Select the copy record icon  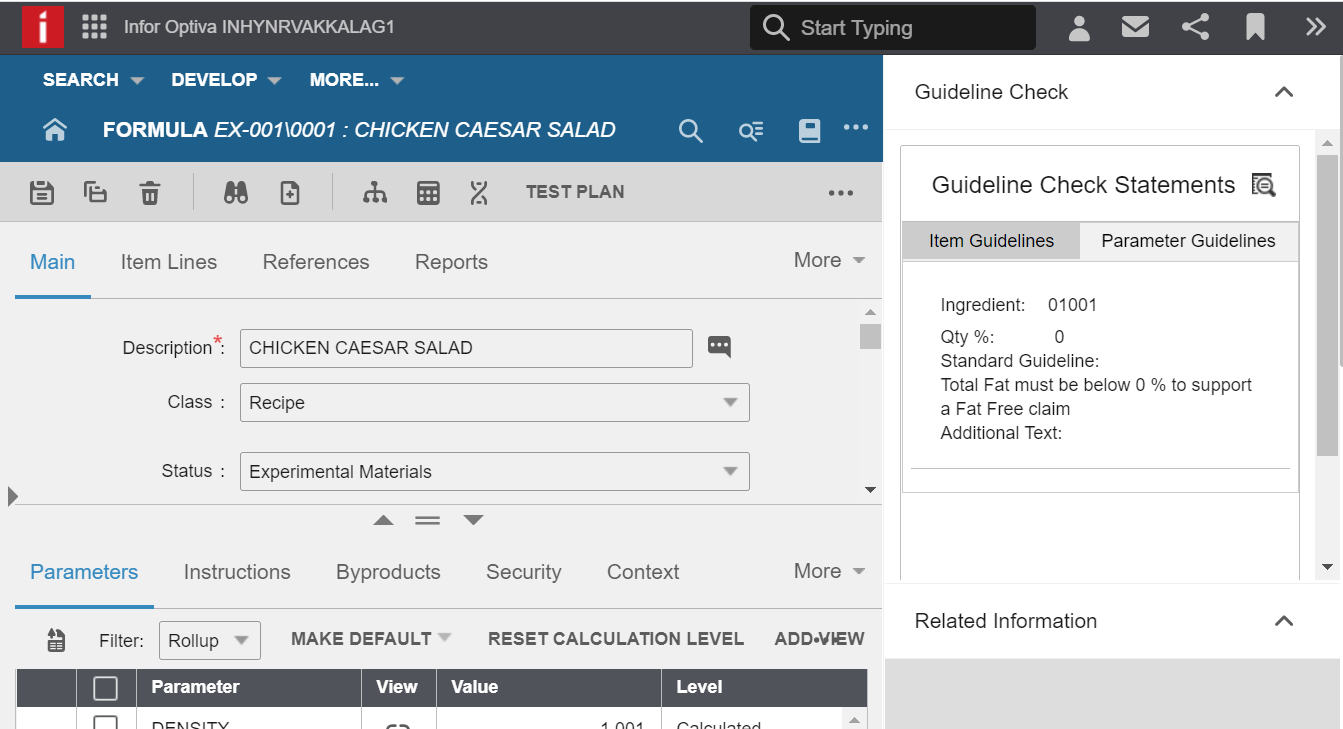pos(95,192)
